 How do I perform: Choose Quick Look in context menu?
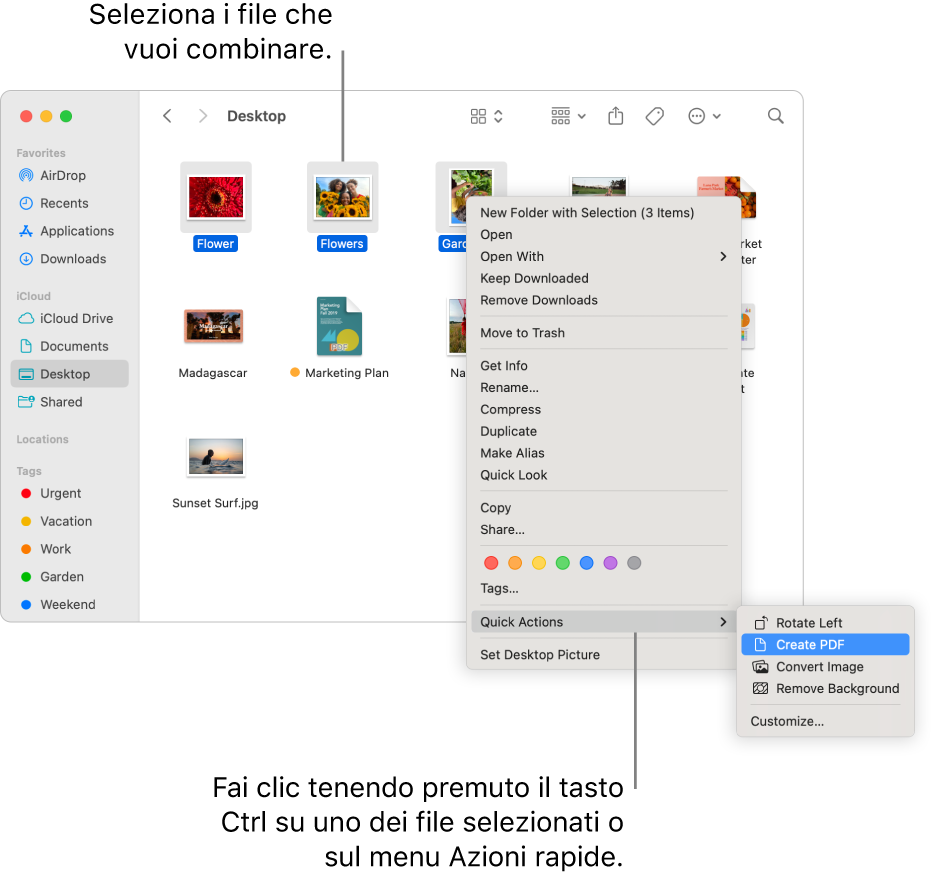(x=603, y=475)
